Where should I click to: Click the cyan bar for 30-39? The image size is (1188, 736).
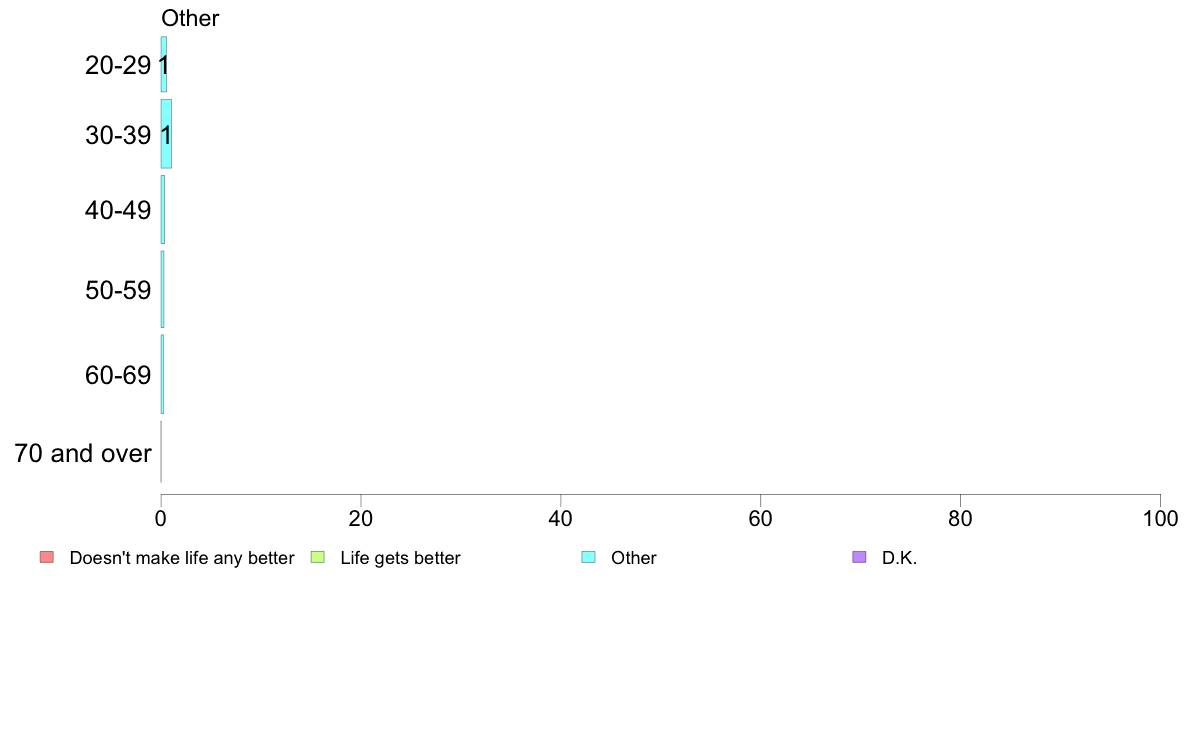click(x=166, y=134)
